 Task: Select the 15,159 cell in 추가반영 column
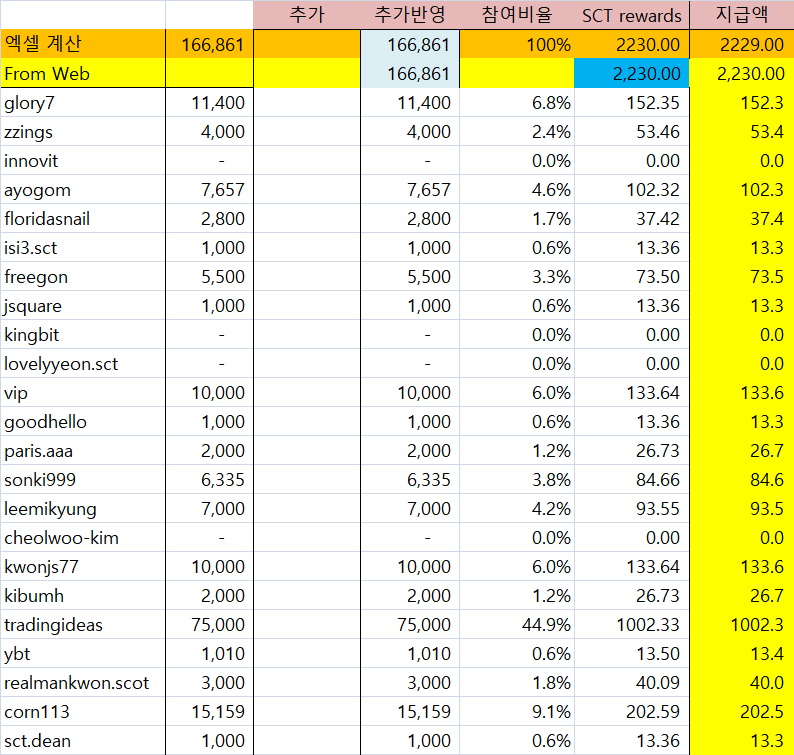coord(410,712)
